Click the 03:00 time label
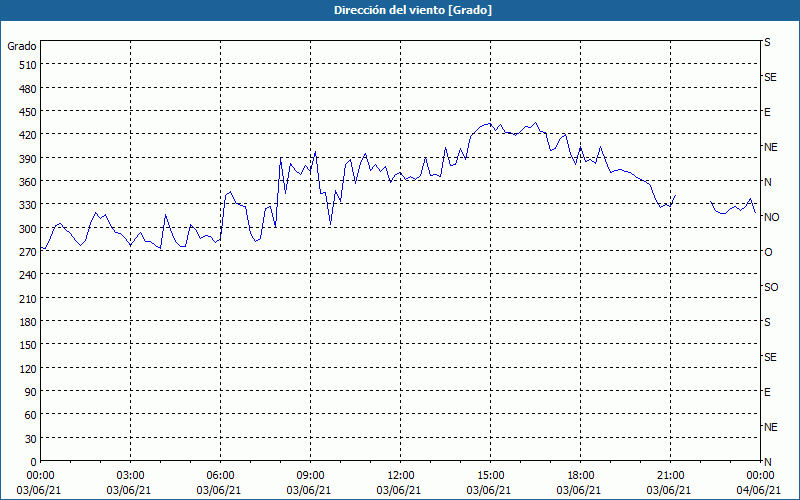The width and height of the screenshot is (800, 500). tap(131, 476)
